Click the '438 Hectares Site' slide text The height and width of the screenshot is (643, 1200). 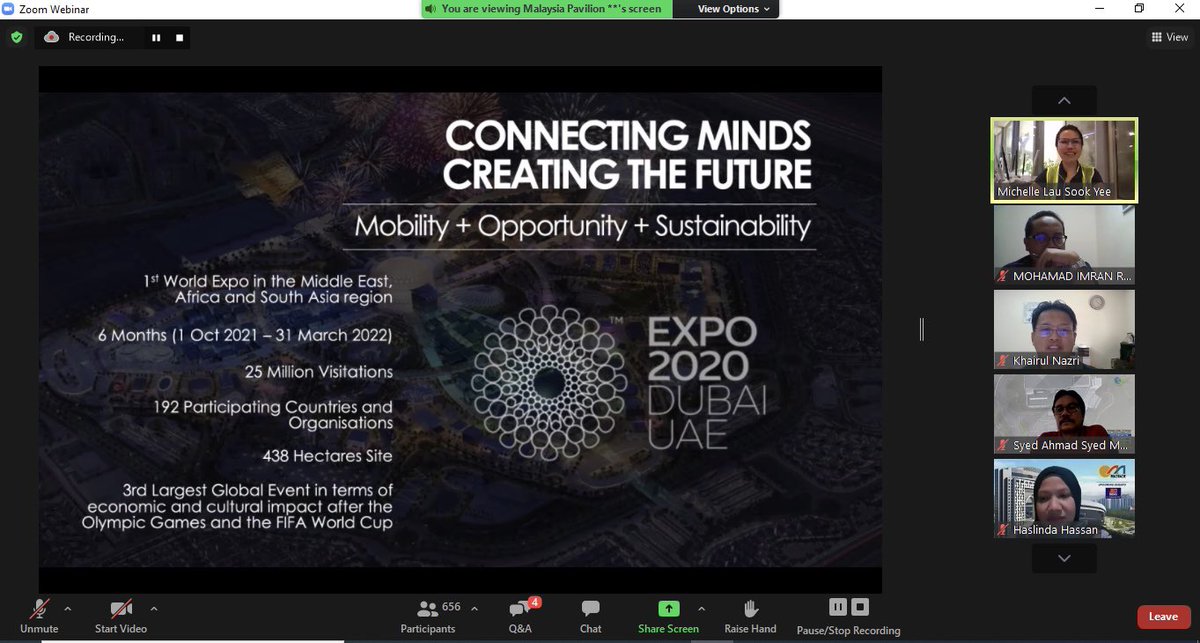click(x=327, y=456)
